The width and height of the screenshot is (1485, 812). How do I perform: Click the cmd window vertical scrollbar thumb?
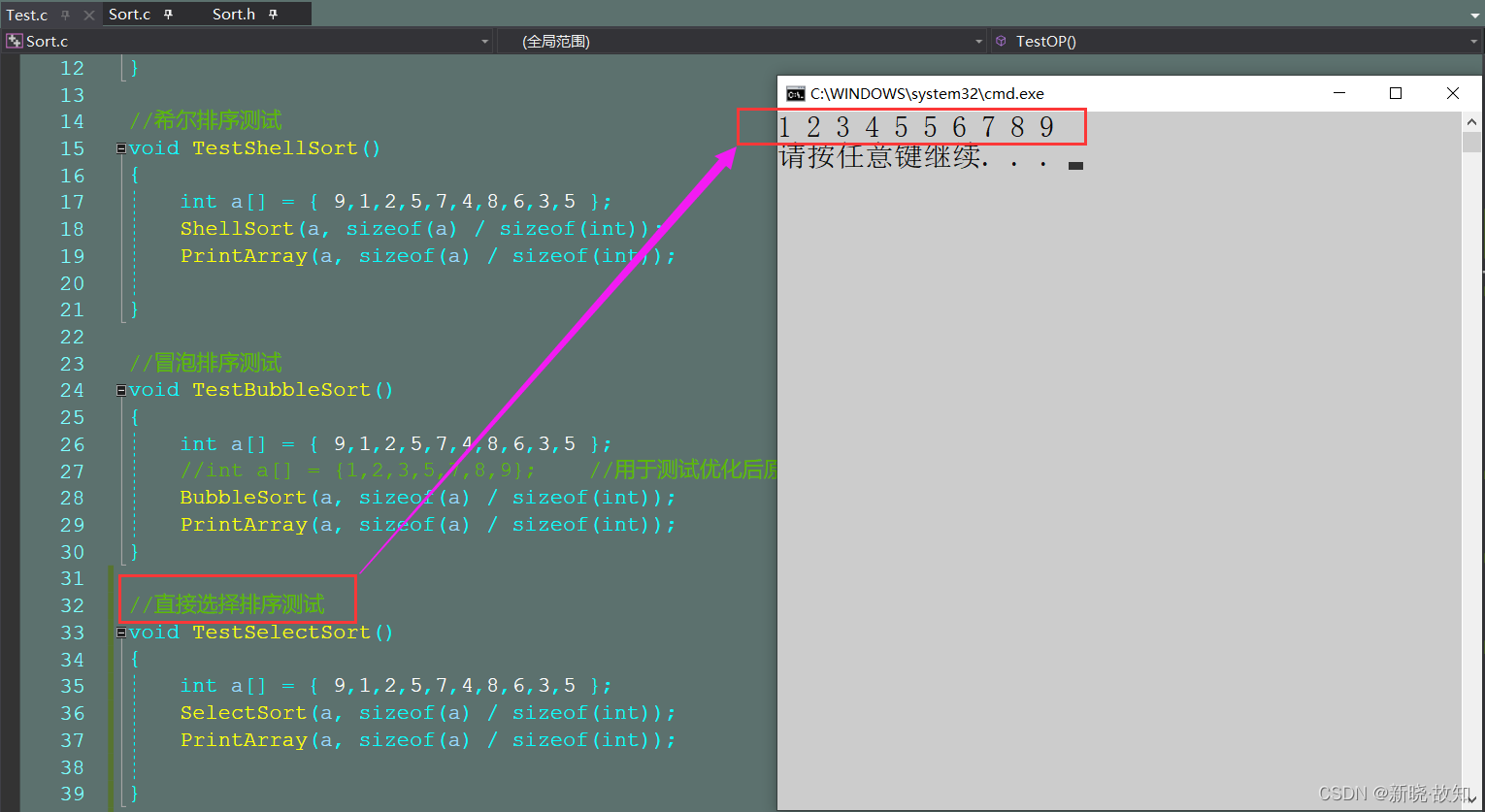[1472, 142]
